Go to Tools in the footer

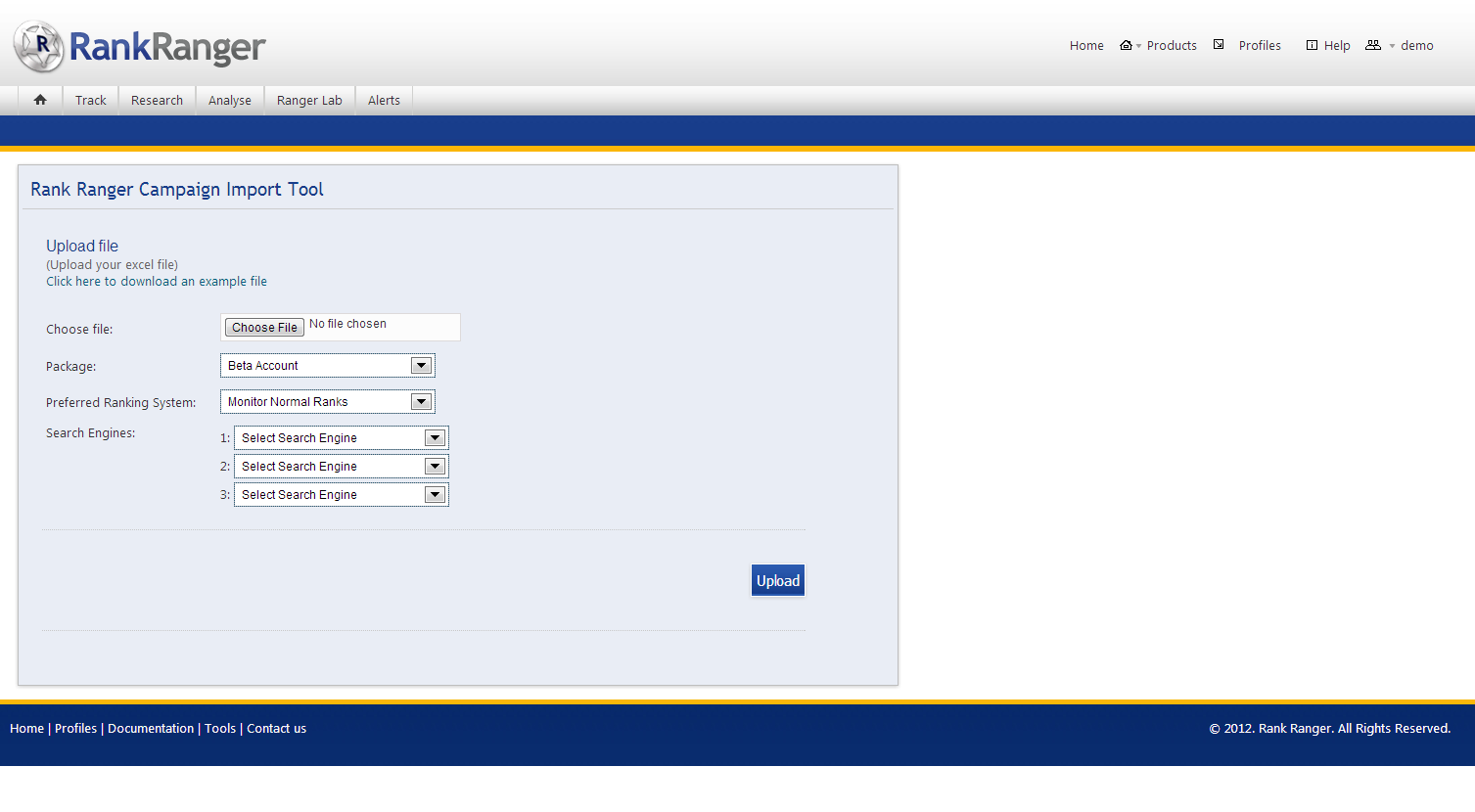220,729
